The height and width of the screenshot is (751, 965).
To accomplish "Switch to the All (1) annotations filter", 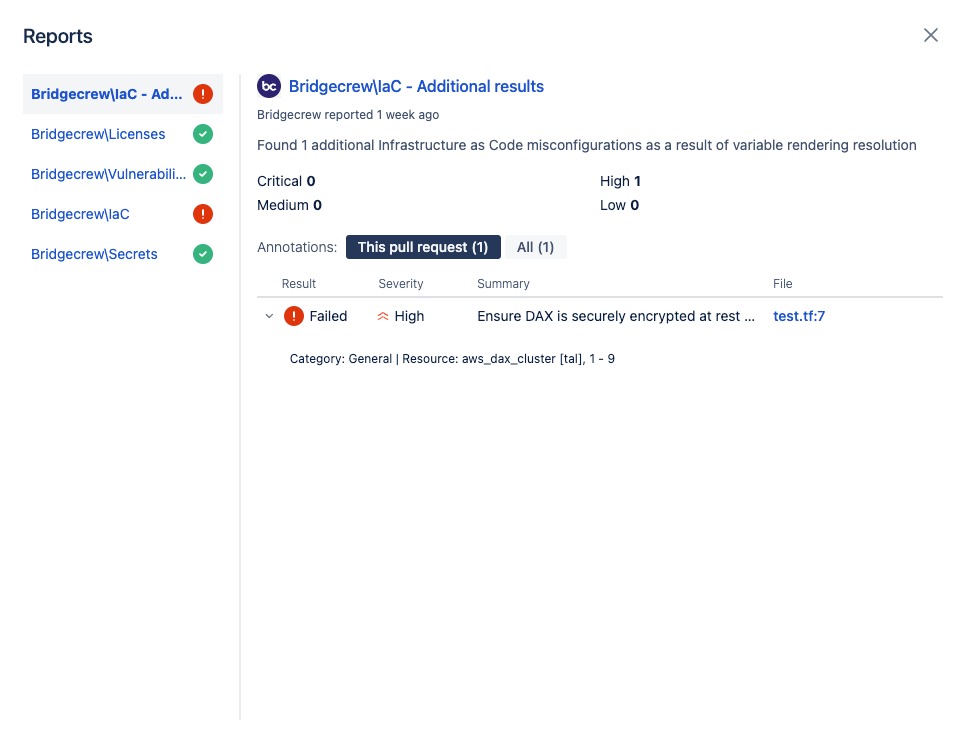I will pyautogui.click(x=535, y=247).
